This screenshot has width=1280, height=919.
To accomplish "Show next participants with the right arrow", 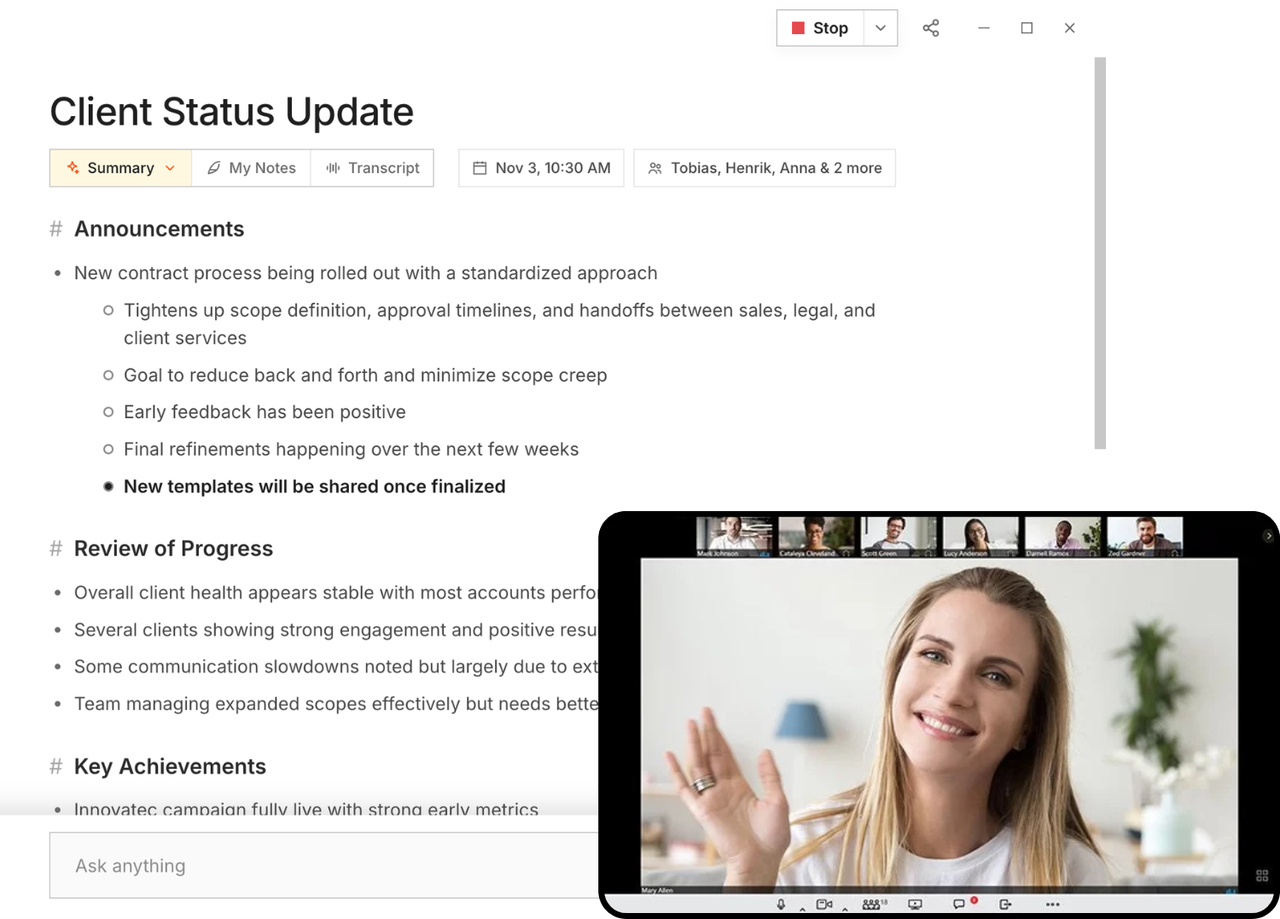I will click(x=1269, y=536).
